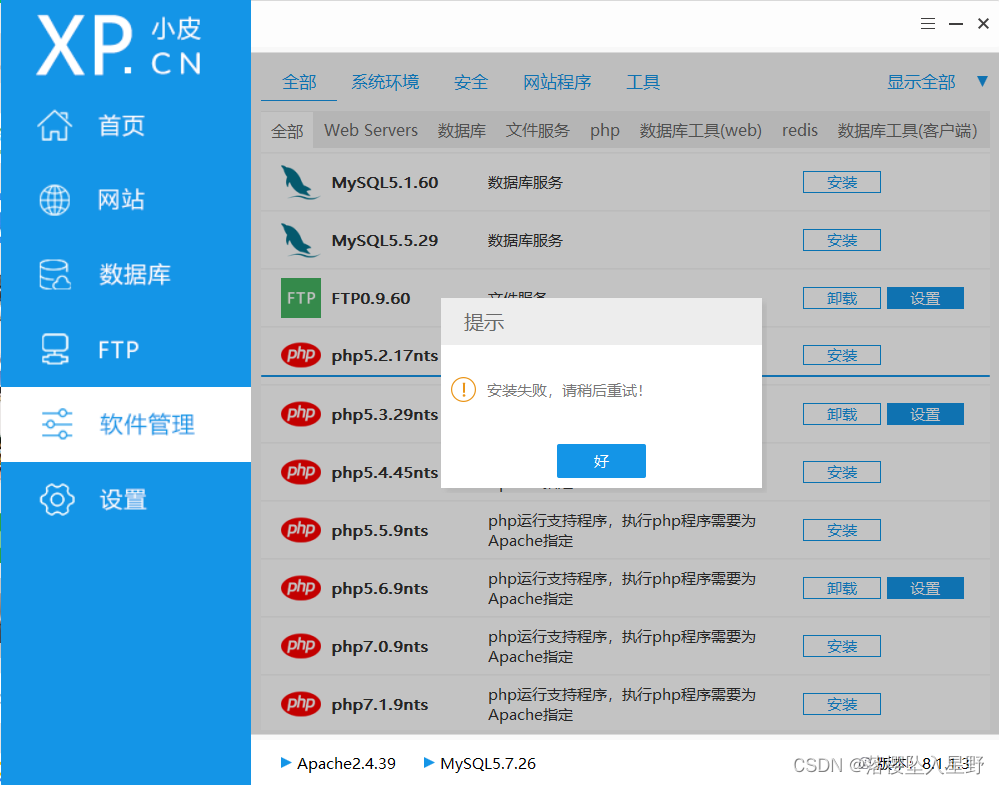
Task: Open 设置 for php5.3.29nts
Action: coord(925,414)
